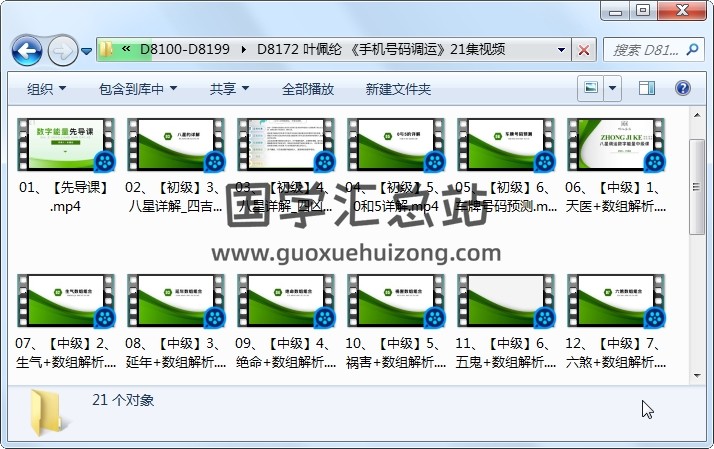The width and height of the screenshot is (714, 449).
Task: Click 新建文件夹 (New folder) button
Action: [398, 89]
